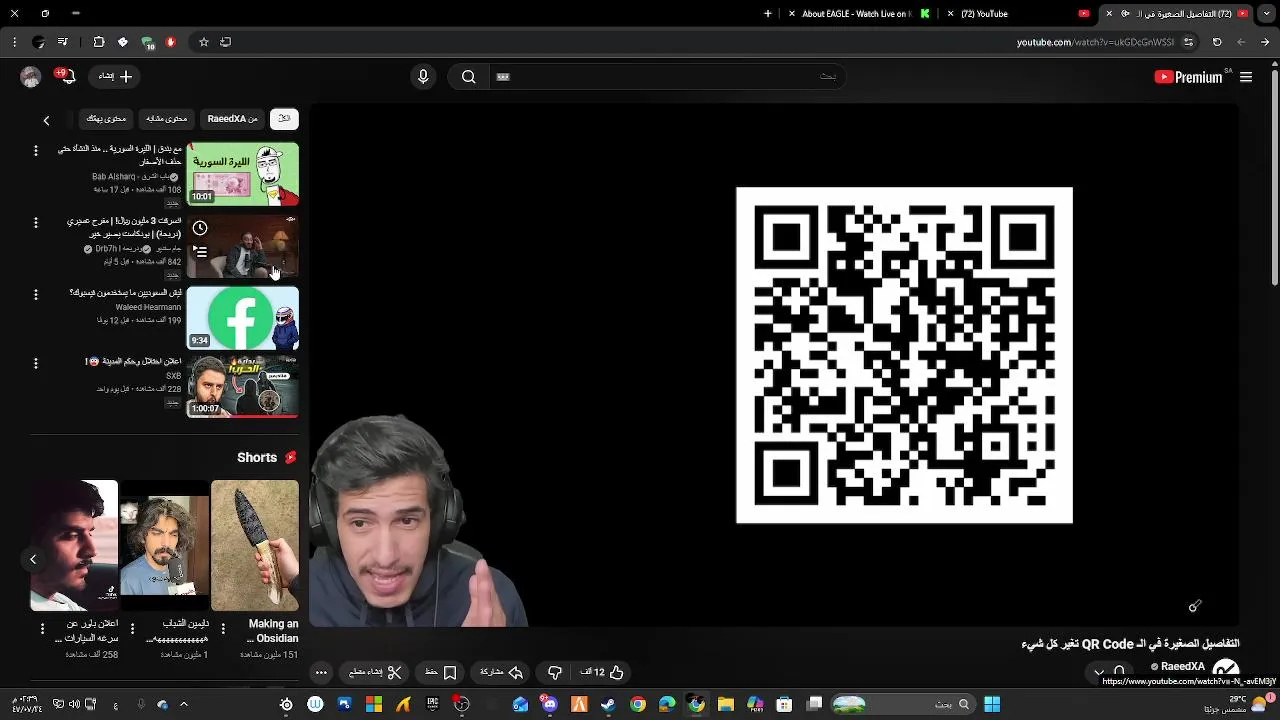The height and width of the screenshot is (720, 1280).
Task: Click the YouTube search magnifier button
Action: (468, 76)
